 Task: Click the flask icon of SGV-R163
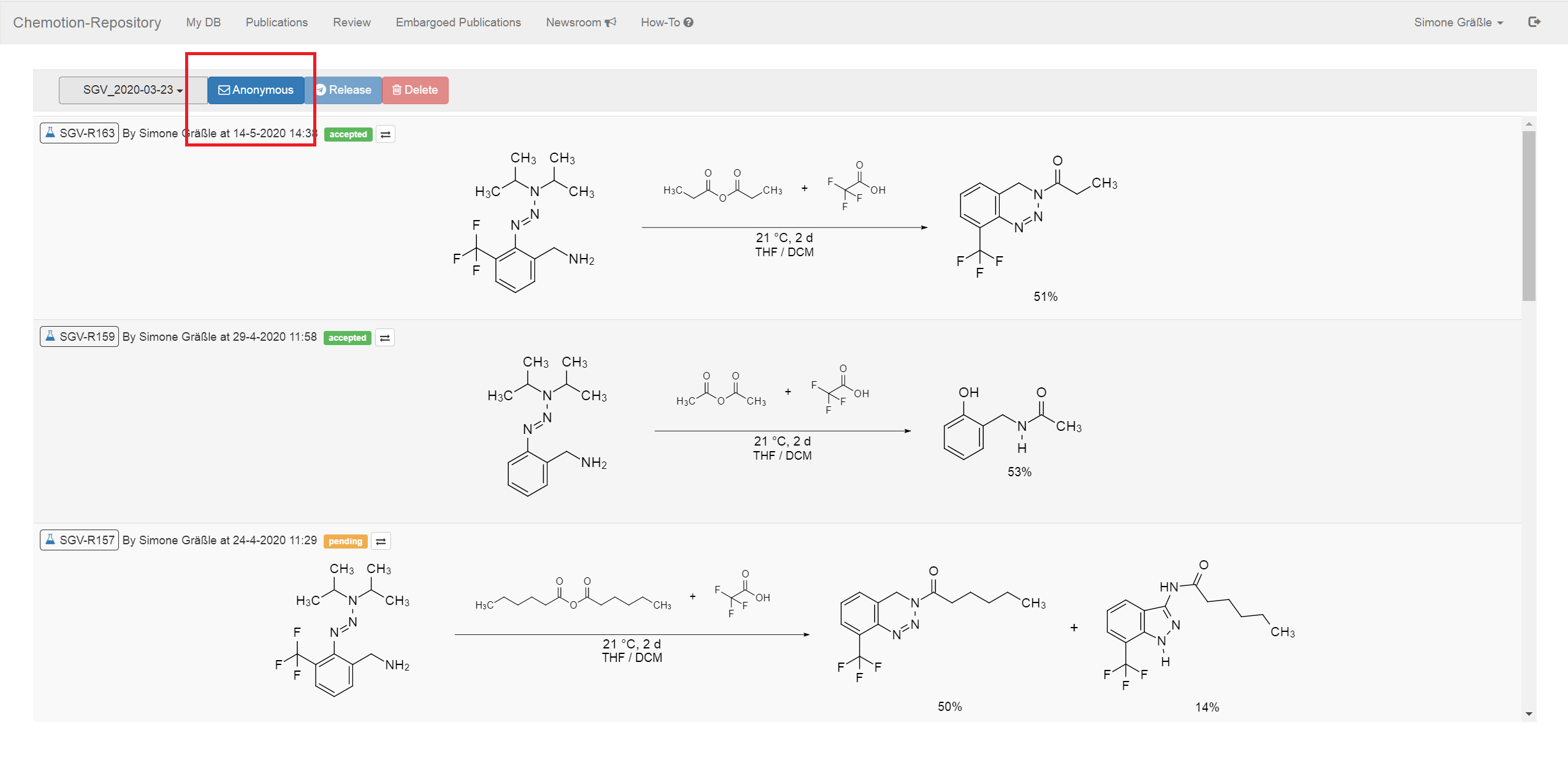[x=51, y=132]
